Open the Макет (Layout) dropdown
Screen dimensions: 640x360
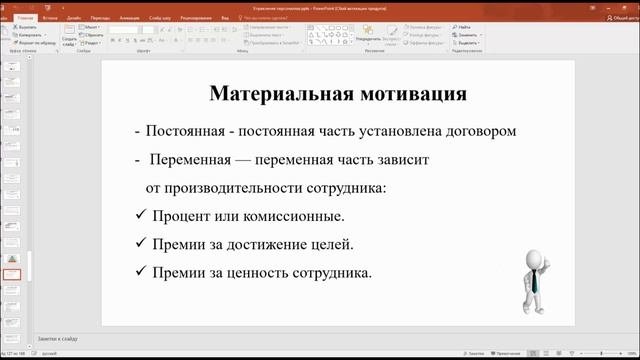click(90, 27)
